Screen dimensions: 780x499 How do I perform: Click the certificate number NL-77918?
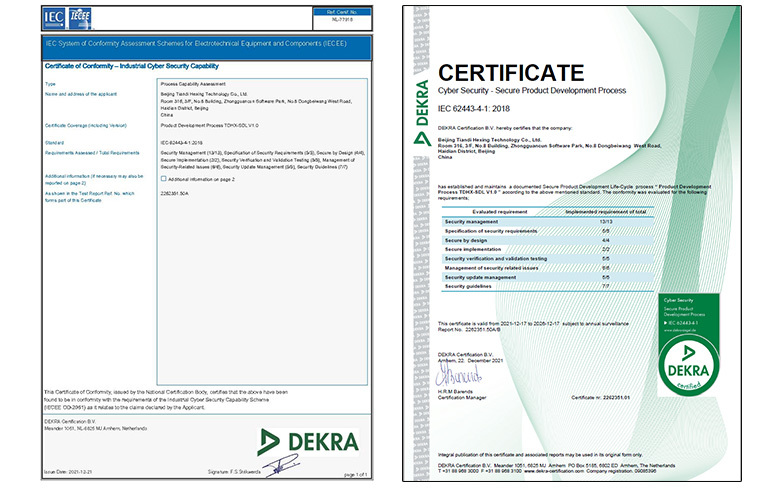[x=342, y=20]
